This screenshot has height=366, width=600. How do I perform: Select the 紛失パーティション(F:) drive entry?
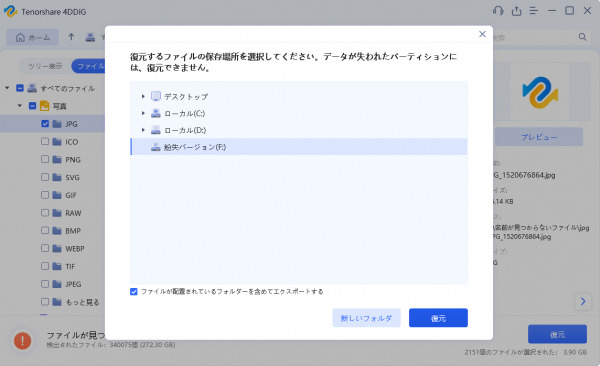pyautogui.click(x=299, y=147)
